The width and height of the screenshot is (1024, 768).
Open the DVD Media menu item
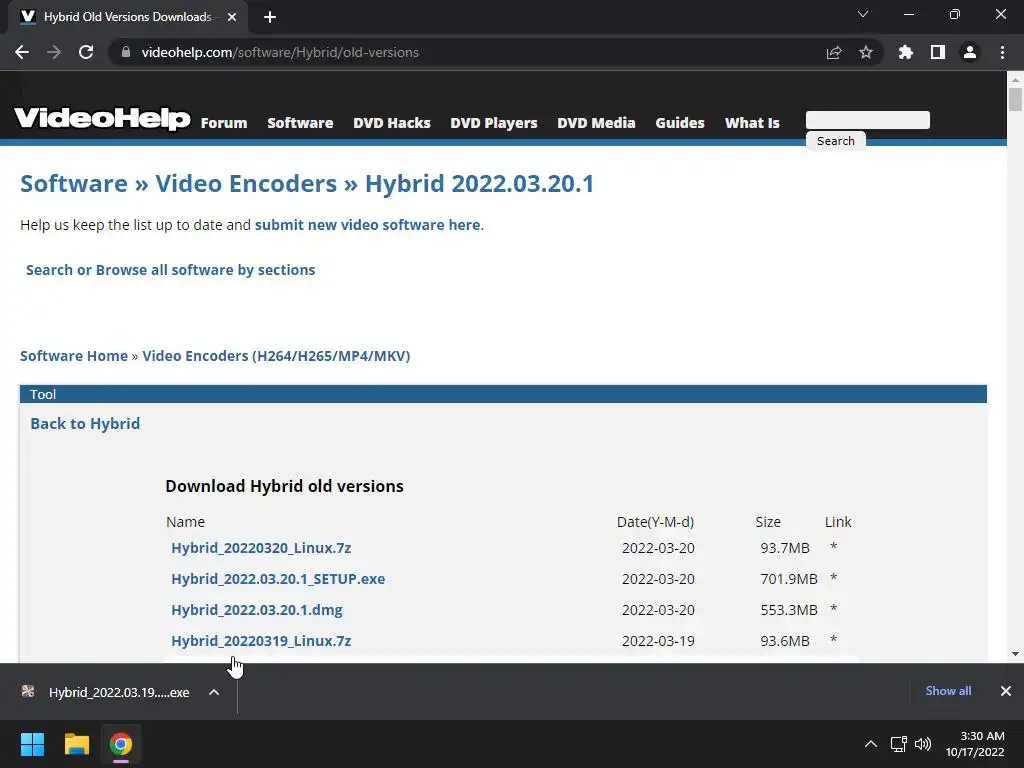point(596,123)
